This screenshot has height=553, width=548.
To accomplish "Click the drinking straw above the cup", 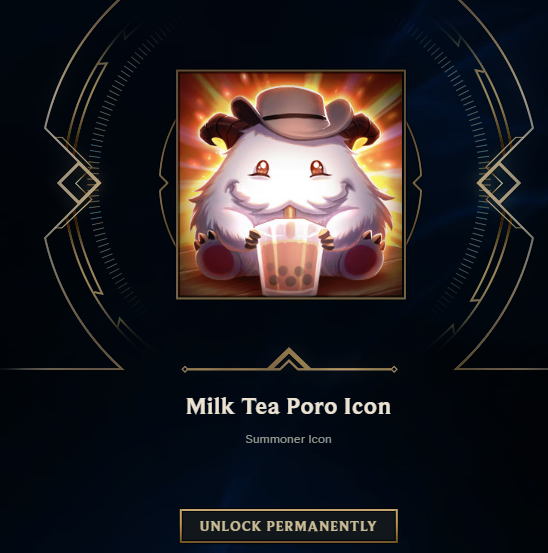I will tap(290, 215).
